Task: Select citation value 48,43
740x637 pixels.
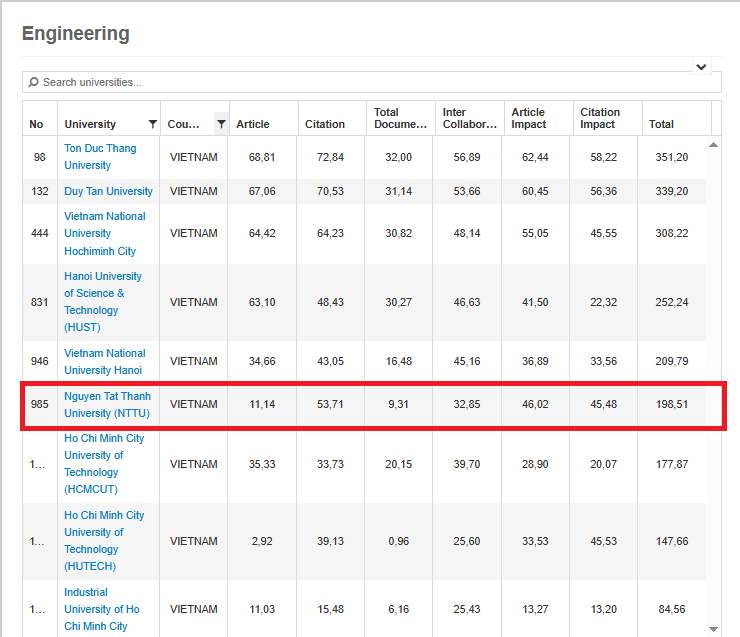Action: tap(330, 302)
